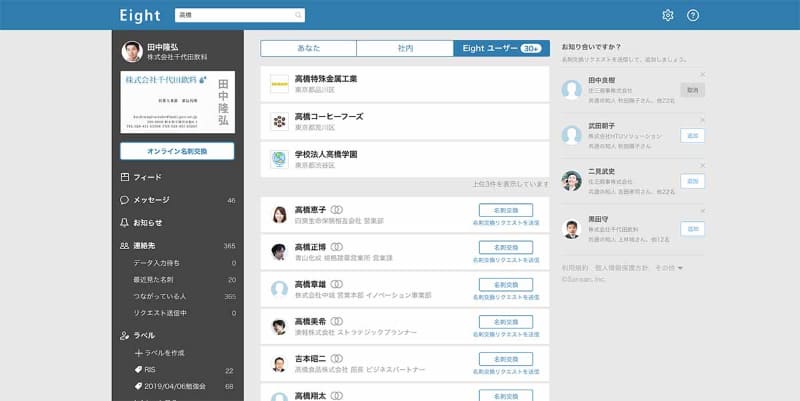Click 名刺交換 button for 吉本昭二

coord(506,359)
